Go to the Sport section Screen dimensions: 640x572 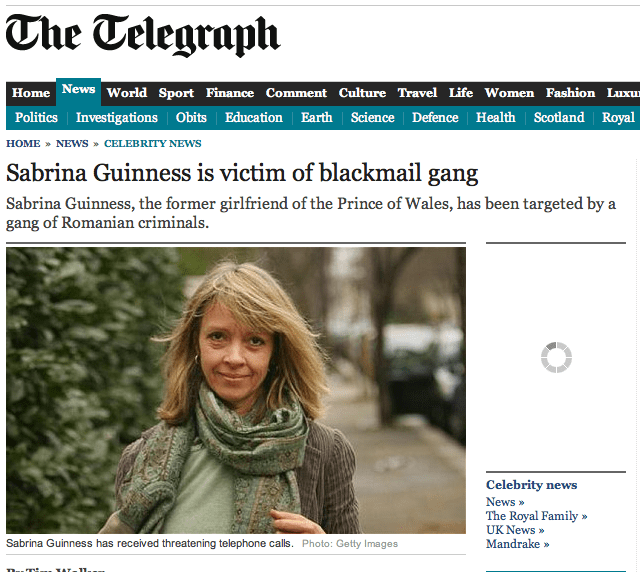(176, 93)
